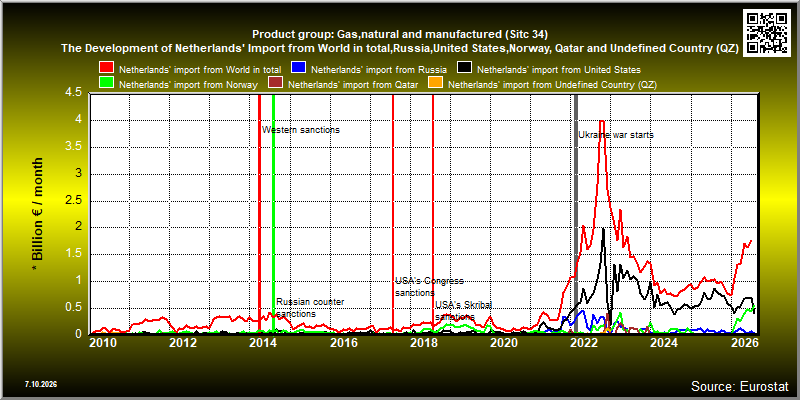Click the 4.5 y-axis label
800x400 pixels.
71,93
